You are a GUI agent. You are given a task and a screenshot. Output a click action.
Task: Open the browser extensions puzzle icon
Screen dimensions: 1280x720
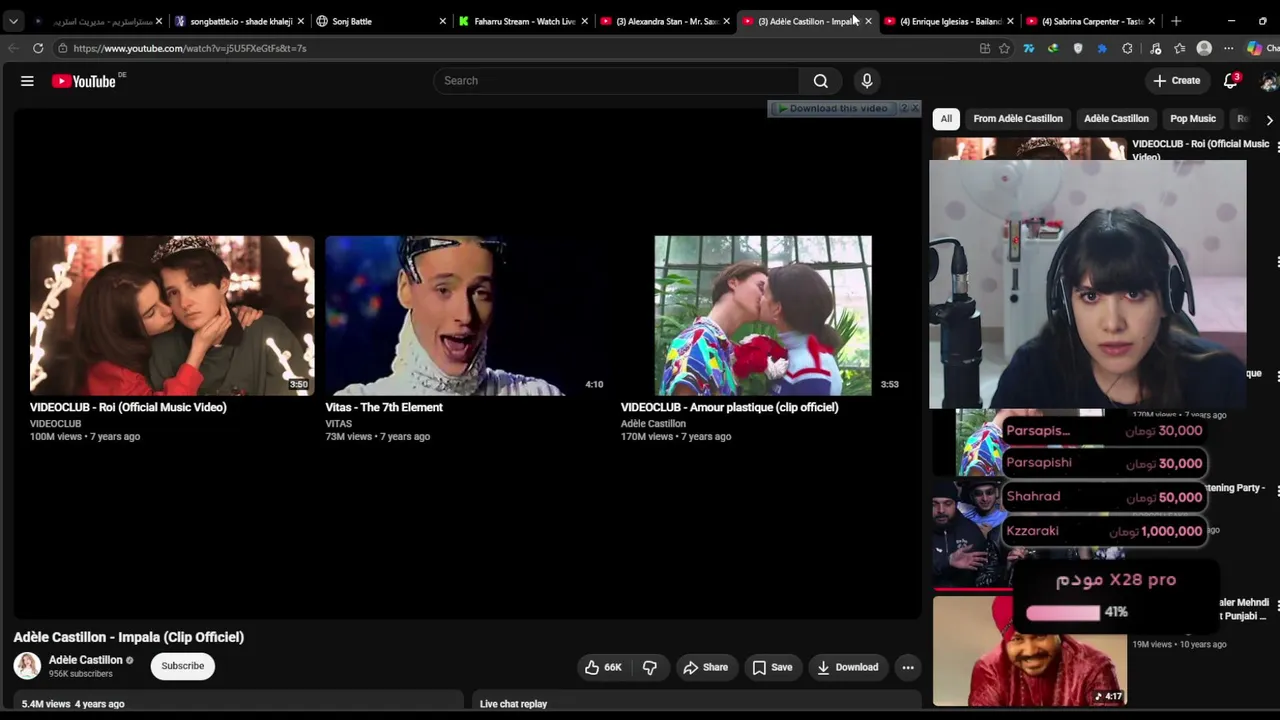point(1127,48)
